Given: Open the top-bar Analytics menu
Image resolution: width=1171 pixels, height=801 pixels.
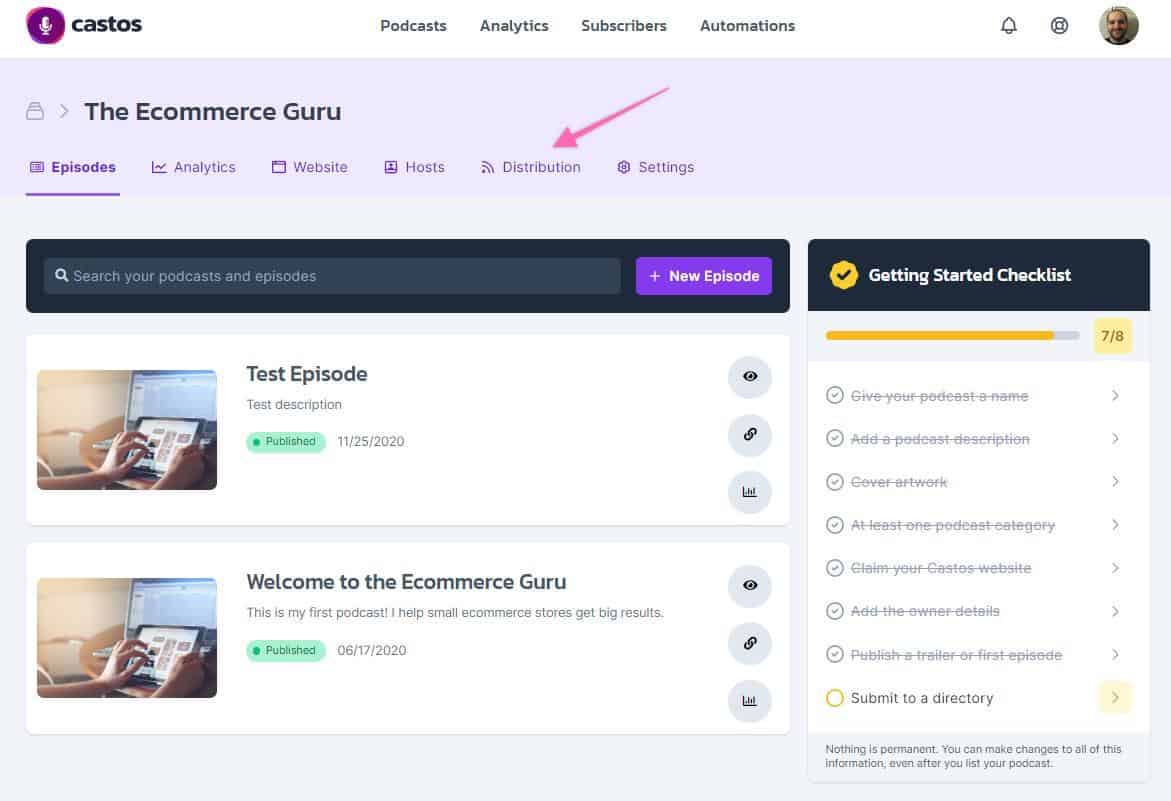Looking at the screenshot, I should (x=514, y=25).
